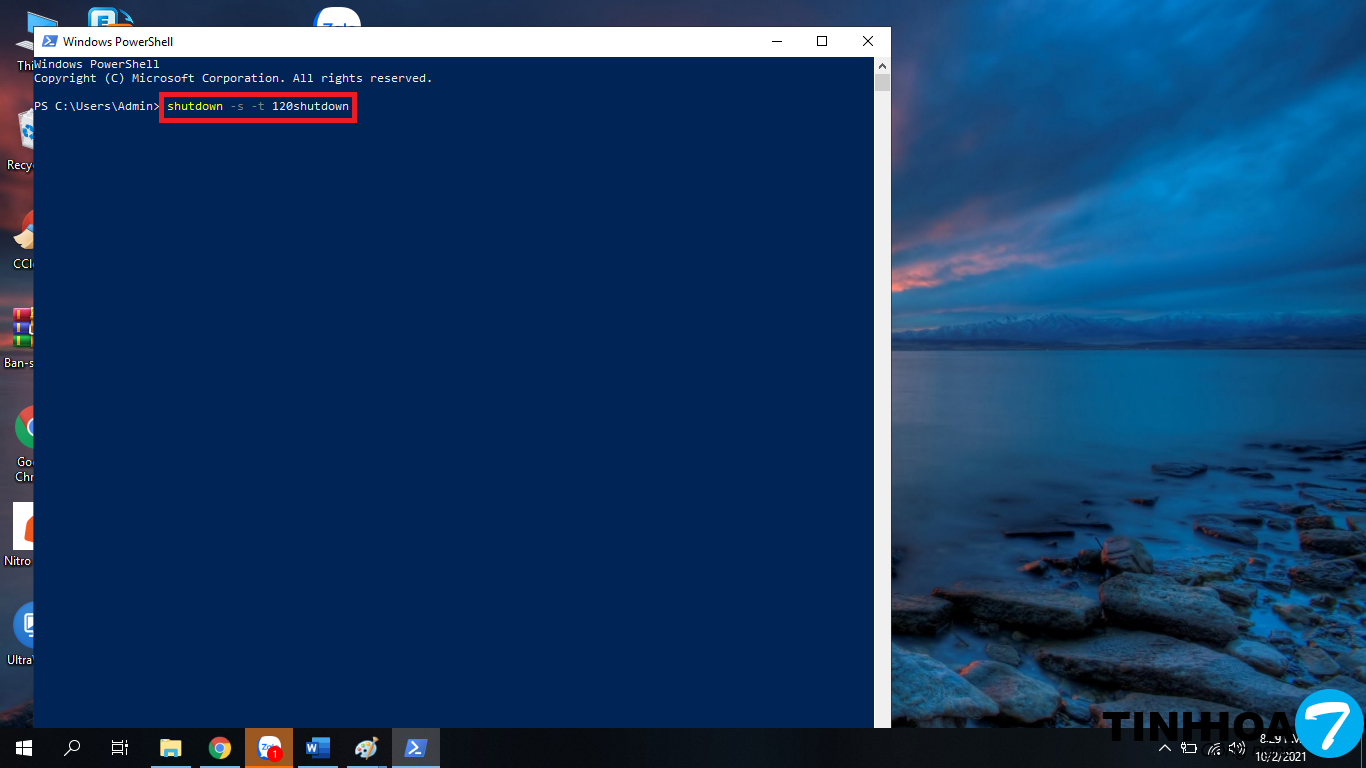The width and height of the screenshot is (1366, 768).
Task: Open Paint from the taskbar
Action: pos(367,747)
